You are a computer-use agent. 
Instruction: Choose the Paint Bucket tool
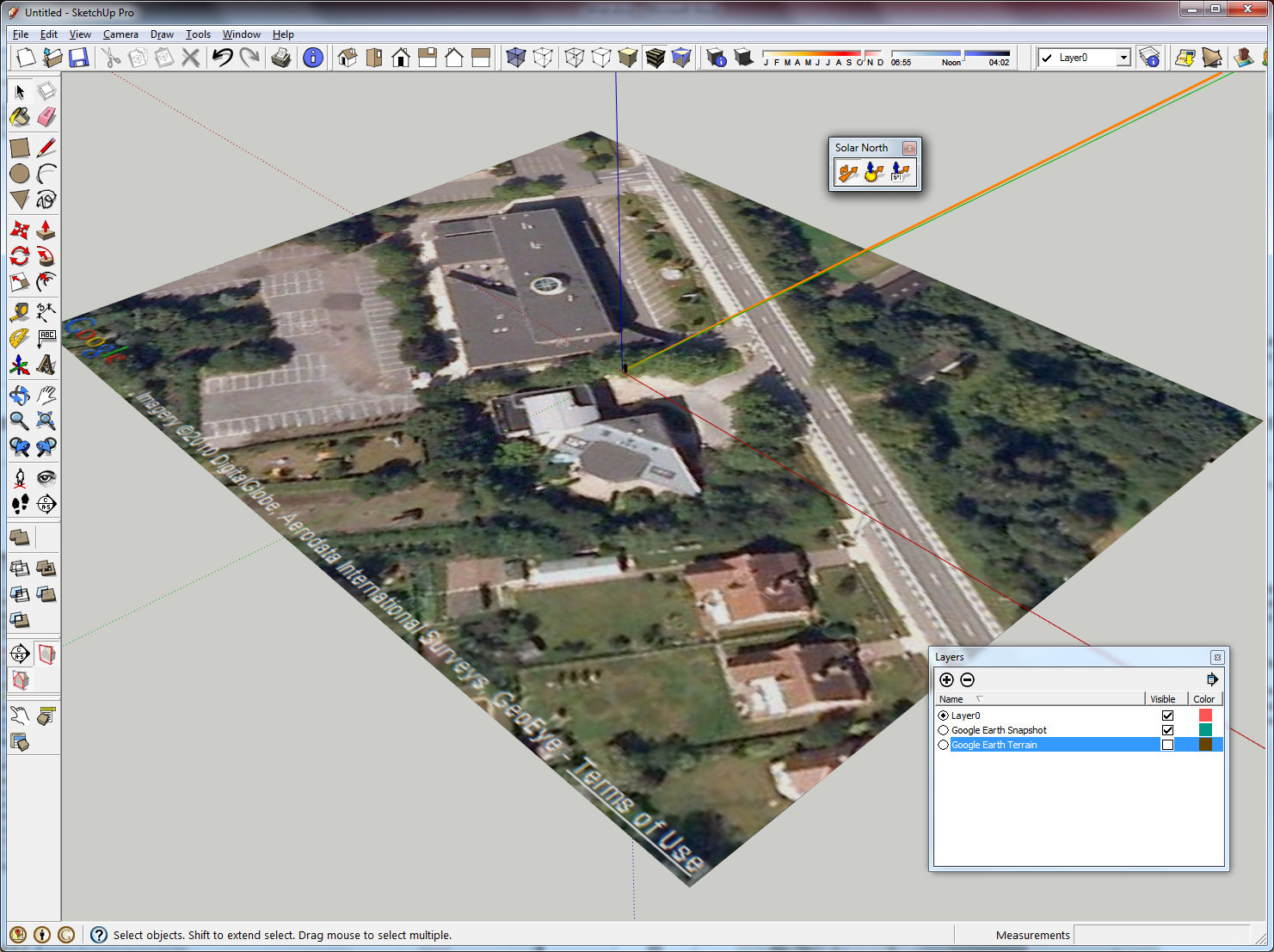coord(20,117)
